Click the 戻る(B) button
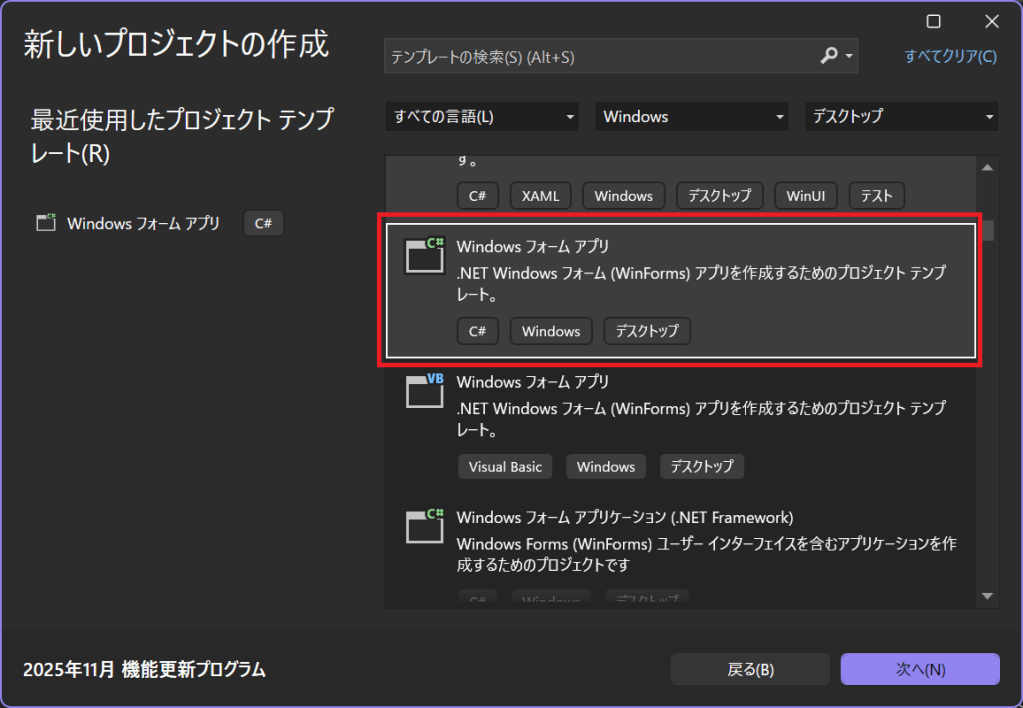1023x708 pixels. click(750, 669)
